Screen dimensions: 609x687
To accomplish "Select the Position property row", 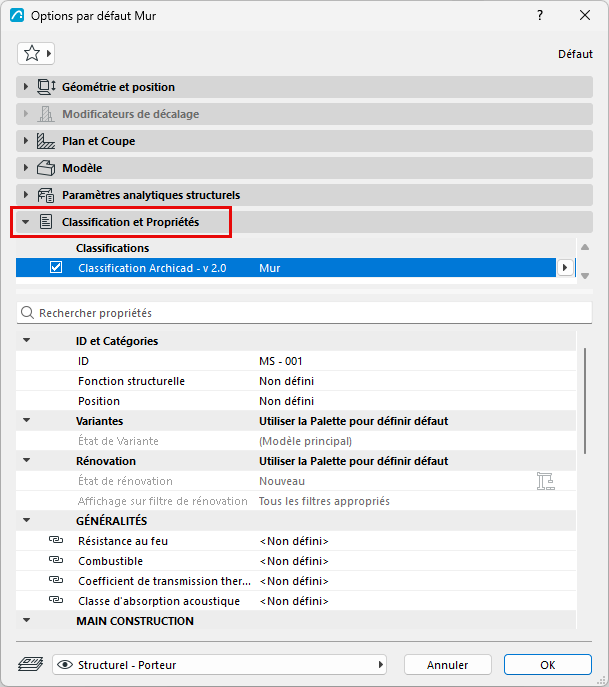I will pos(296,401).
